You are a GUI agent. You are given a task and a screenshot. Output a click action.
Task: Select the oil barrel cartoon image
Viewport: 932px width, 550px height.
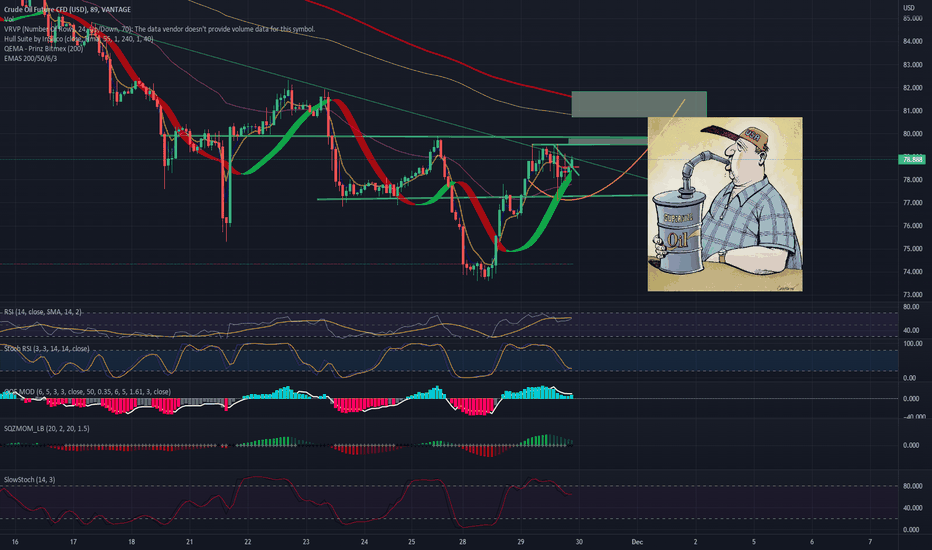[725, 204]
